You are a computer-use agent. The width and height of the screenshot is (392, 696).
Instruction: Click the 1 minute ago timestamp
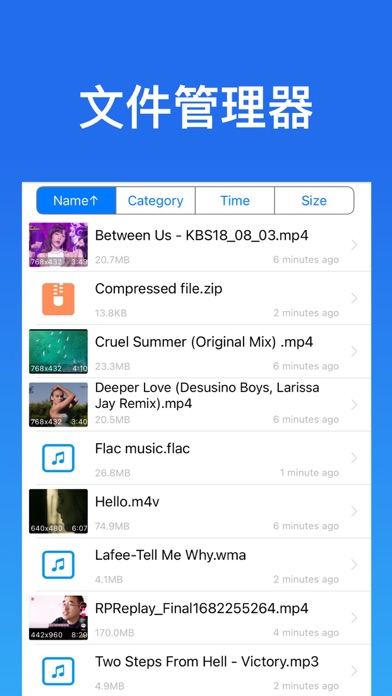tap(309, 473)
